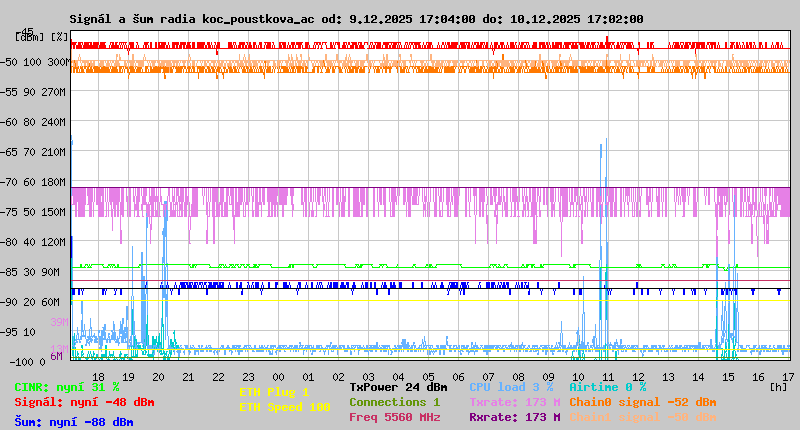Click the '300M' y-axis label
The image size is (800, 430).
tap(59, 62)
